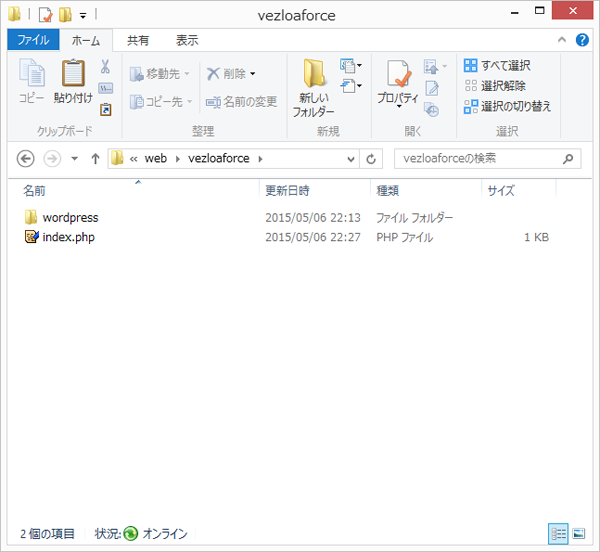This screenshot has height=552, width=600.
Task: Select the ホーム (Home) tab
Action: [x=86, y=40]
